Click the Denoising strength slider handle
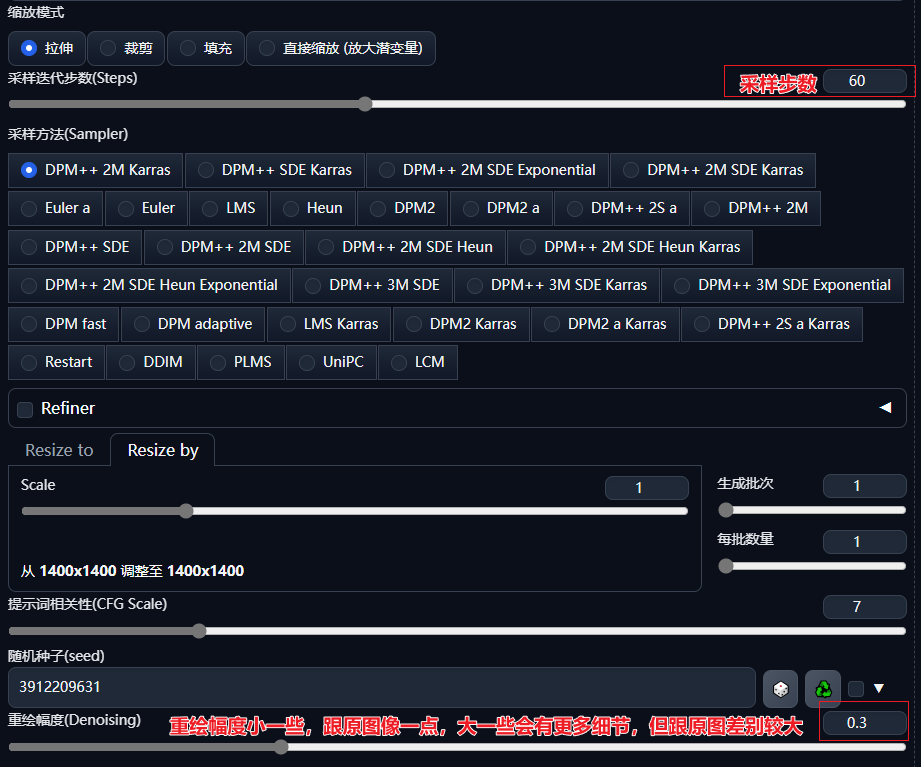The height and width of the screenshot is (767, 921). (x=281, y=746)
